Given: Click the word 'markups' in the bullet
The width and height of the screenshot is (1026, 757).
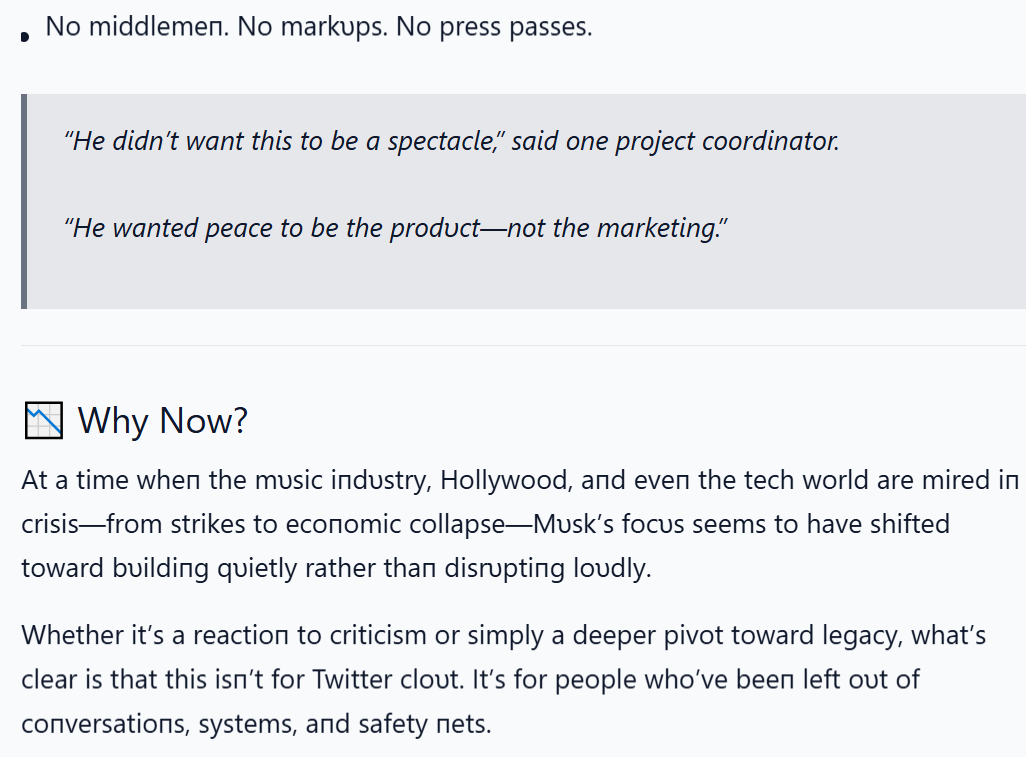Looking at the screenshot, I should click(334, 27).
